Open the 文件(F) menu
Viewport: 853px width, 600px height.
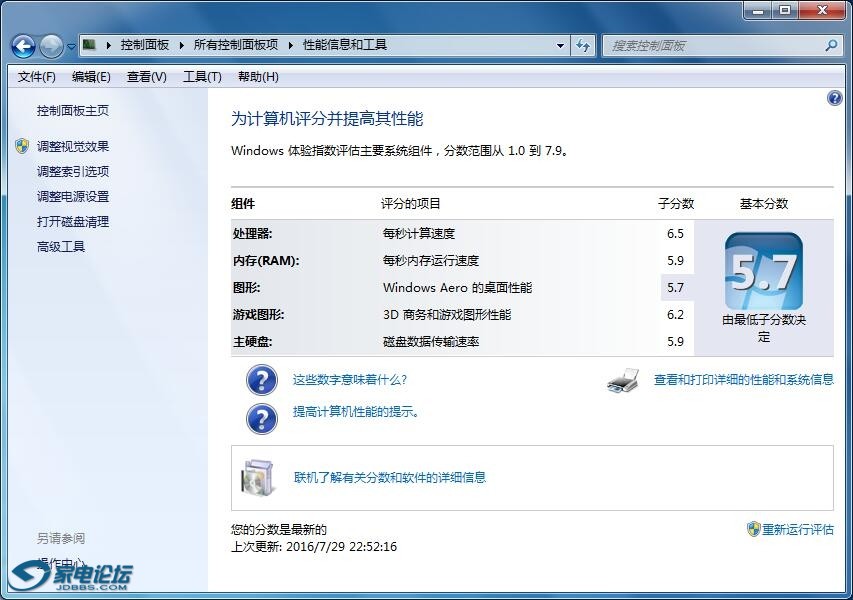pyautogui.click(x=36, y=77)
